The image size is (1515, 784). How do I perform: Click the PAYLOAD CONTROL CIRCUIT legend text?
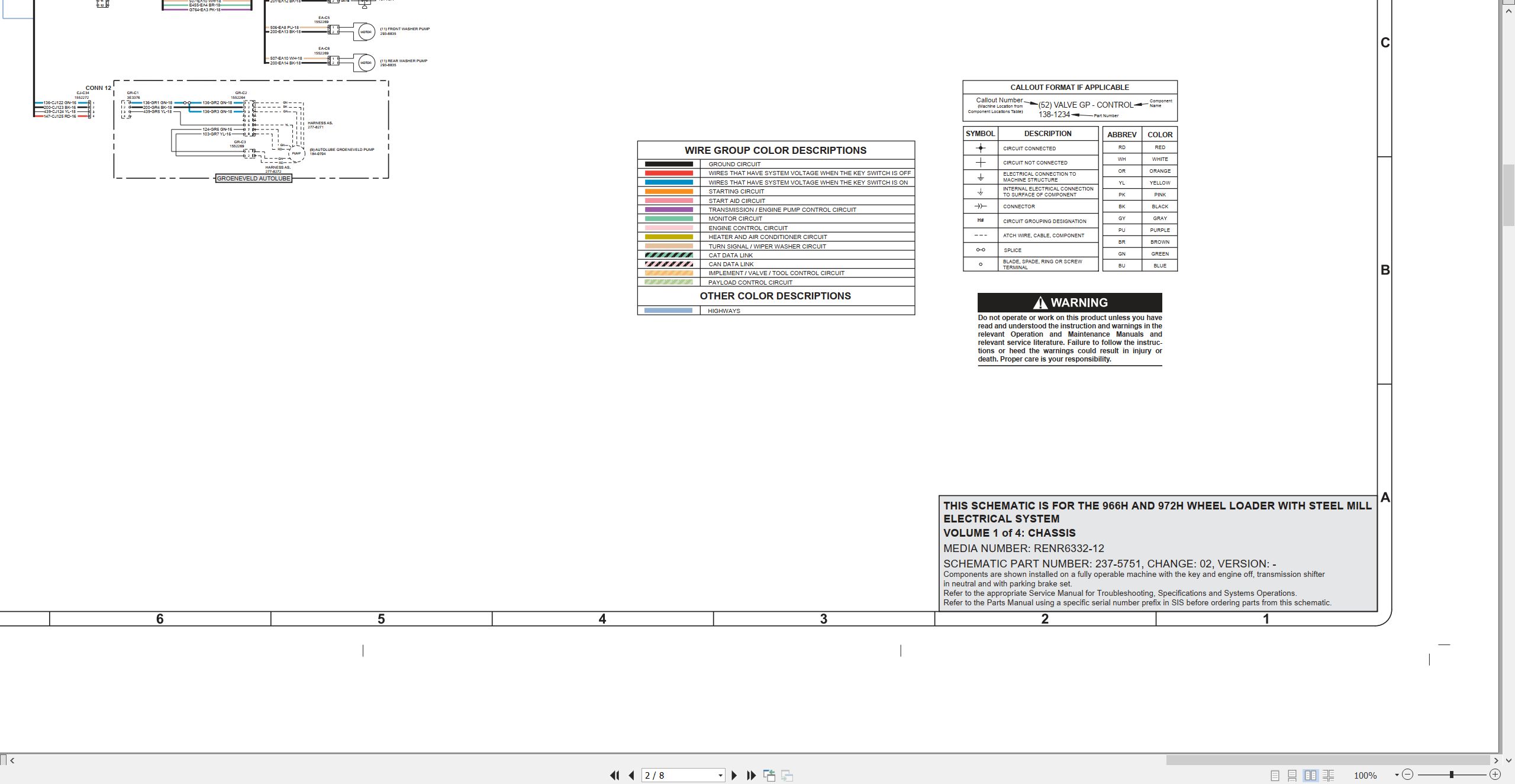750,282
